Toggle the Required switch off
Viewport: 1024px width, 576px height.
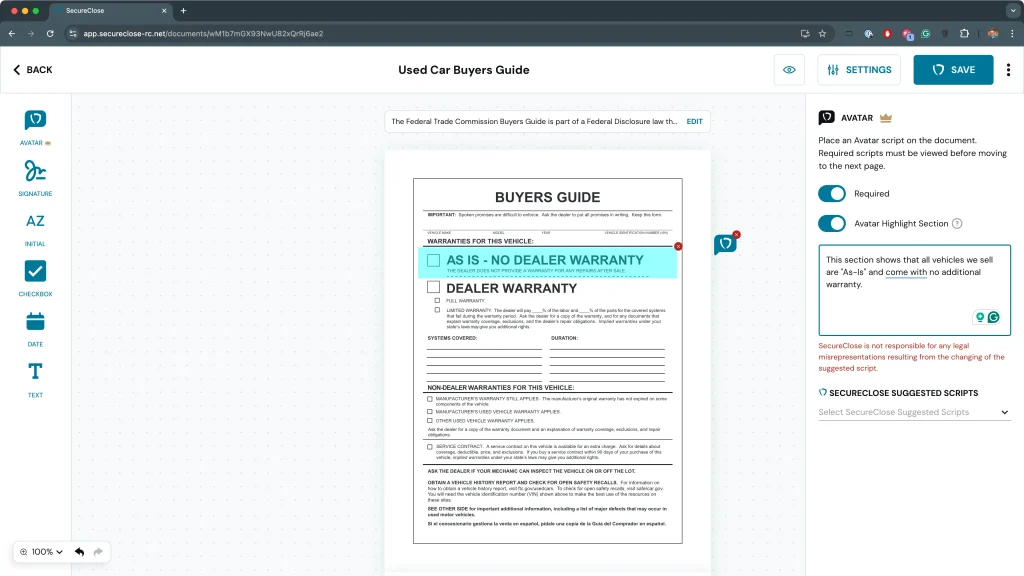coord(832,194)
